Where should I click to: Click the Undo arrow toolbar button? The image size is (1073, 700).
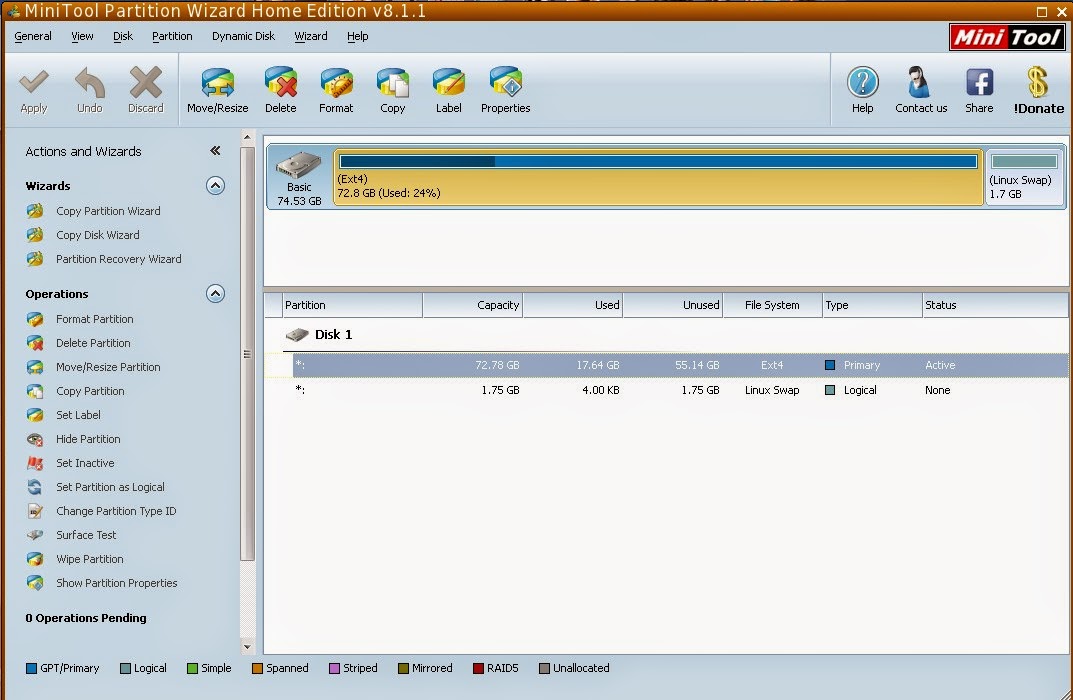[x=90, y=90]
